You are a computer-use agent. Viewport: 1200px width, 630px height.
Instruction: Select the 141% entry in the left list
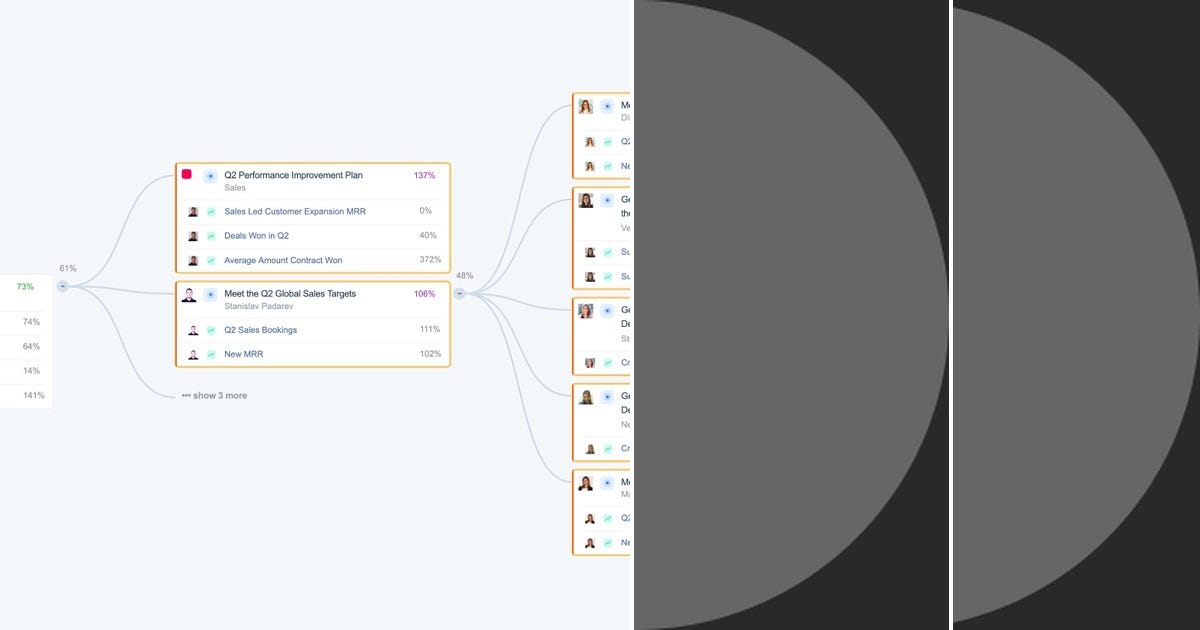pos(34,395)
